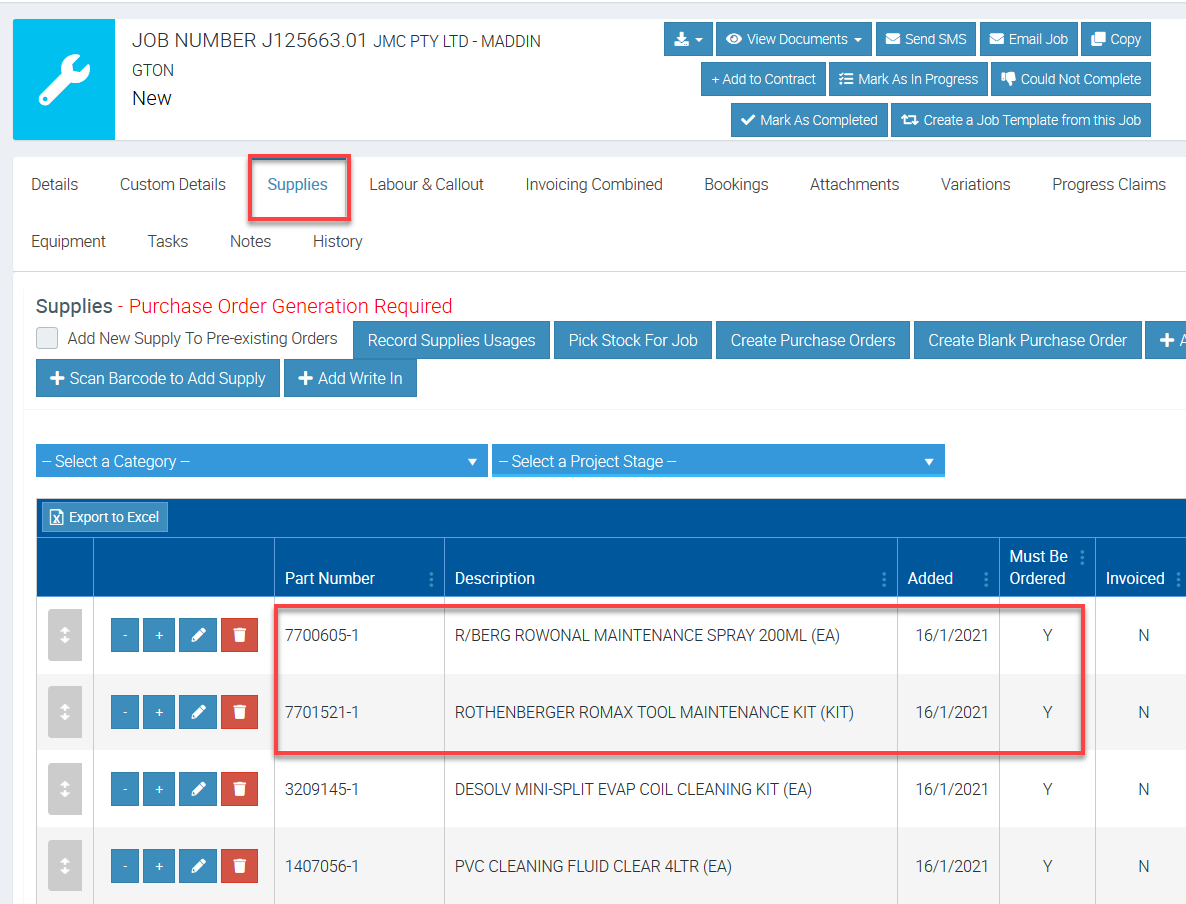This screenshot has width=1186, height=904.
Task: Click Export to Excel
Action: [105, 517]
